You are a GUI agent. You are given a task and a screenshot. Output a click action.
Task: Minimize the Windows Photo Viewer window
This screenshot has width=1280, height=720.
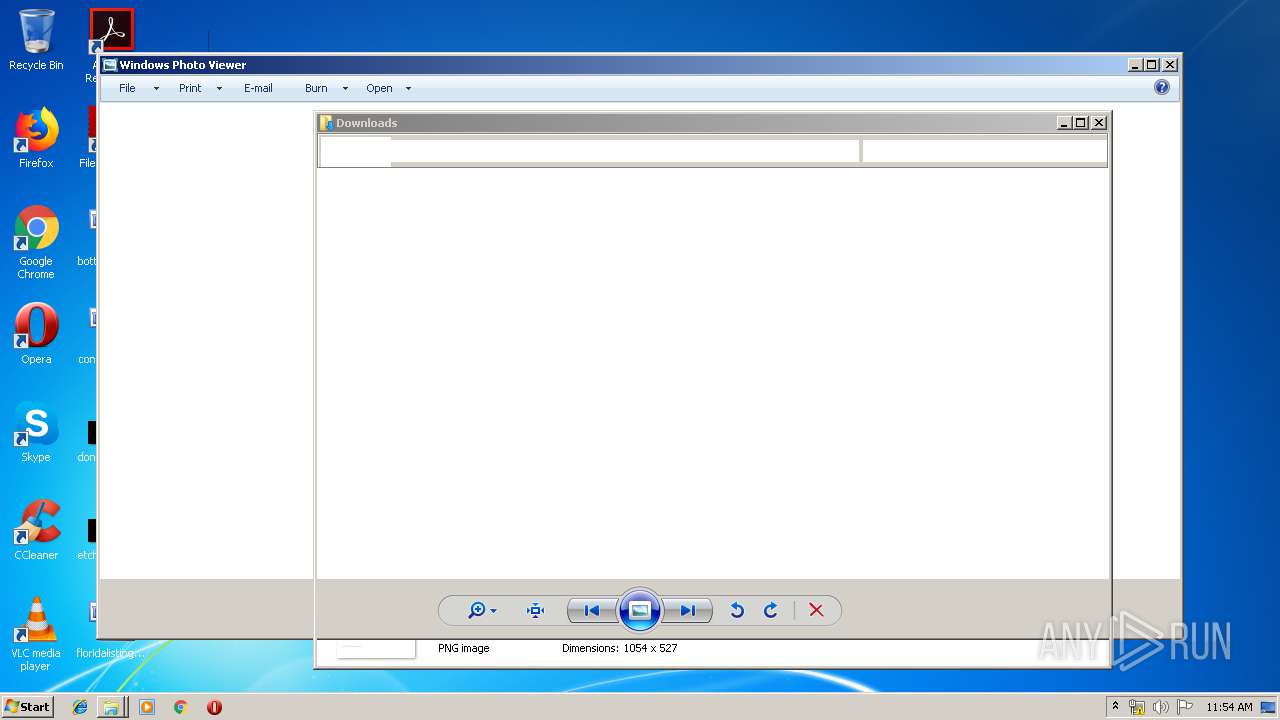click(1135, 65)
